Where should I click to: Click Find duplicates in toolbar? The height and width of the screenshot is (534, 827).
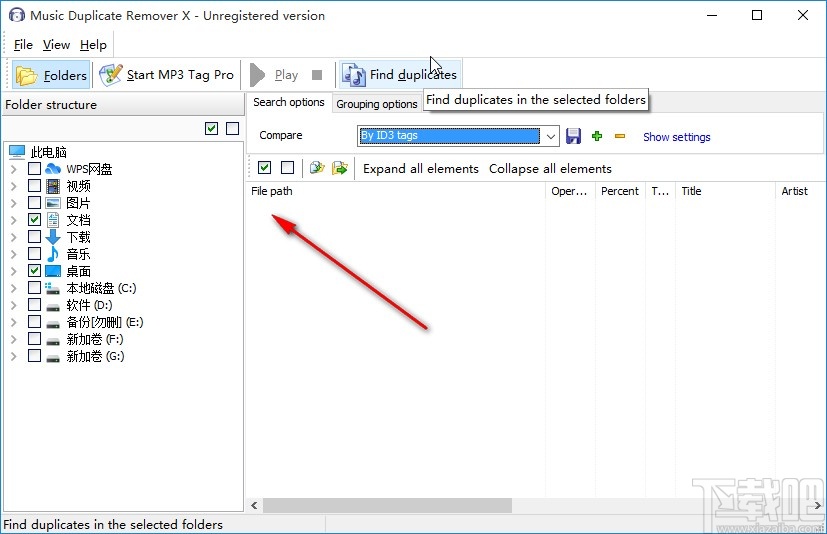[400, 75]
